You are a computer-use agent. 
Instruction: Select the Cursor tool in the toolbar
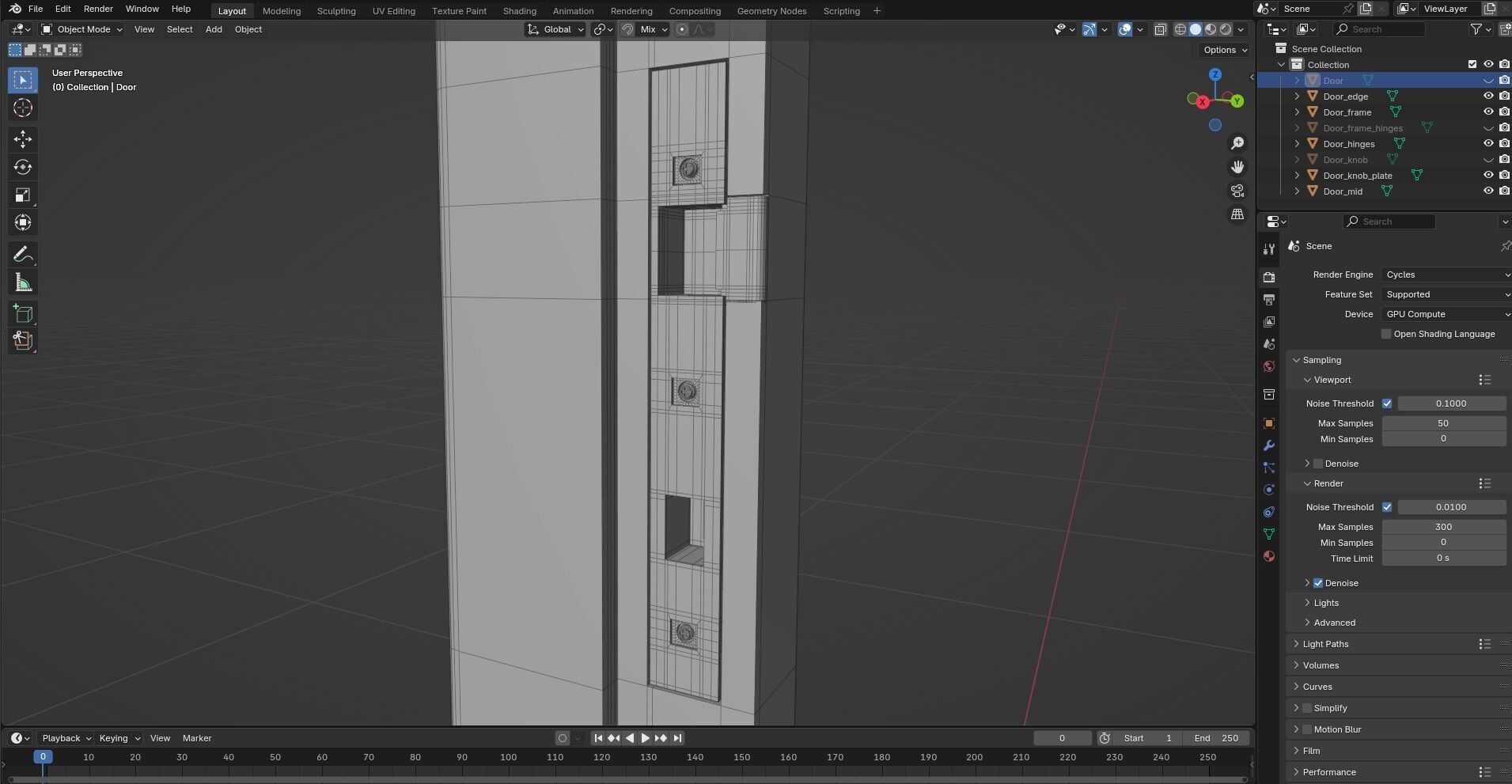click(x=22, y=108)
